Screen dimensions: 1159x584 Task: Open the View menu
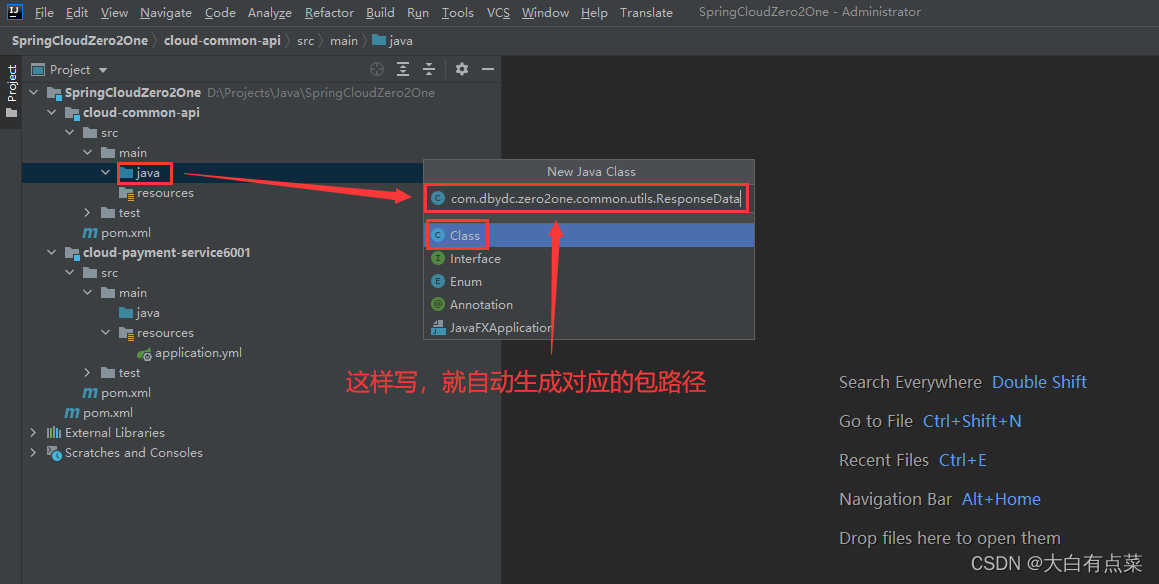pyautogui.click(x=114, y=13)
